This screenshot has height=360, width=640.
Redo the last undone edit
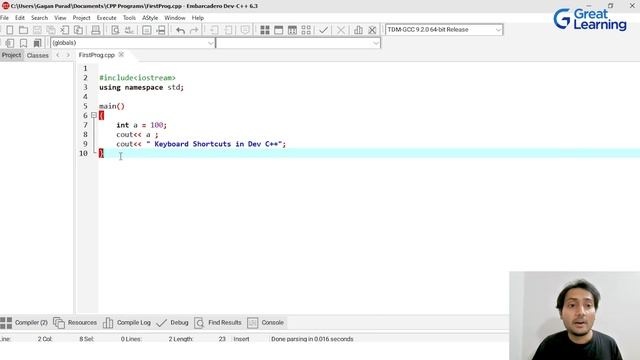194,30
